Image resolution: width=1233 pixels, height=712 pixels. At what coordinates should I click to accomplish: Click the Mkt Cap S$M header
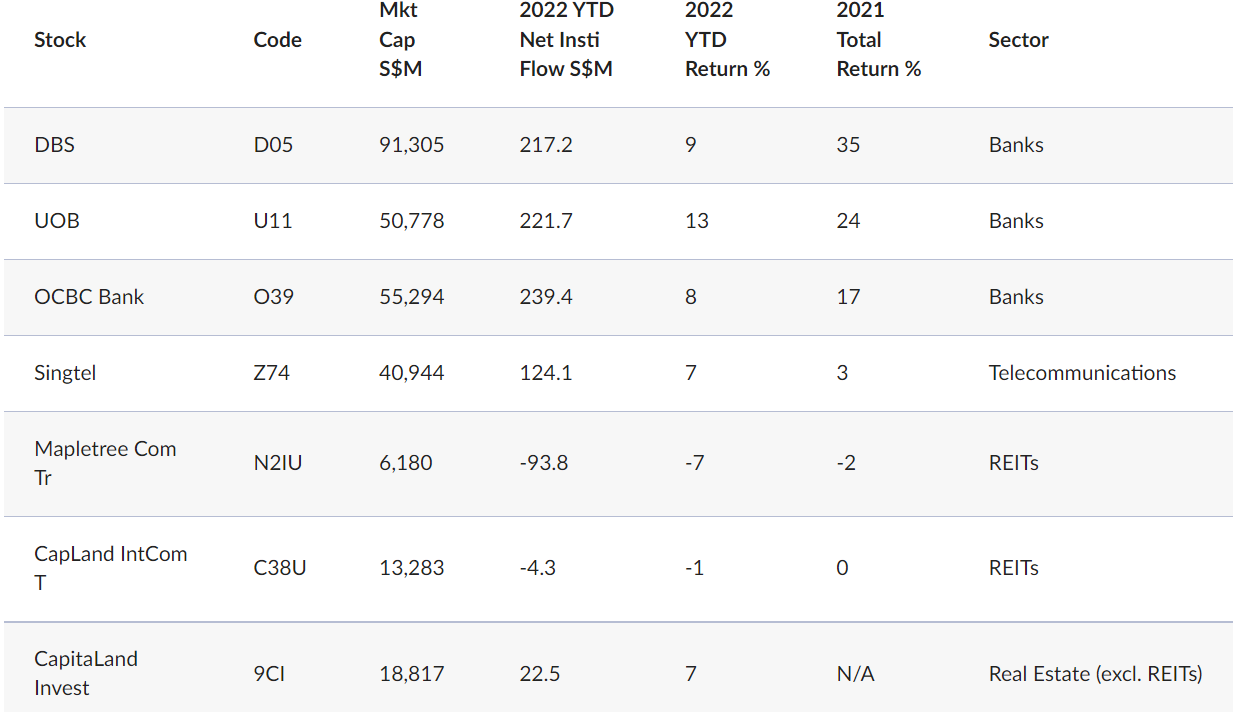click(x=398, y=40)
